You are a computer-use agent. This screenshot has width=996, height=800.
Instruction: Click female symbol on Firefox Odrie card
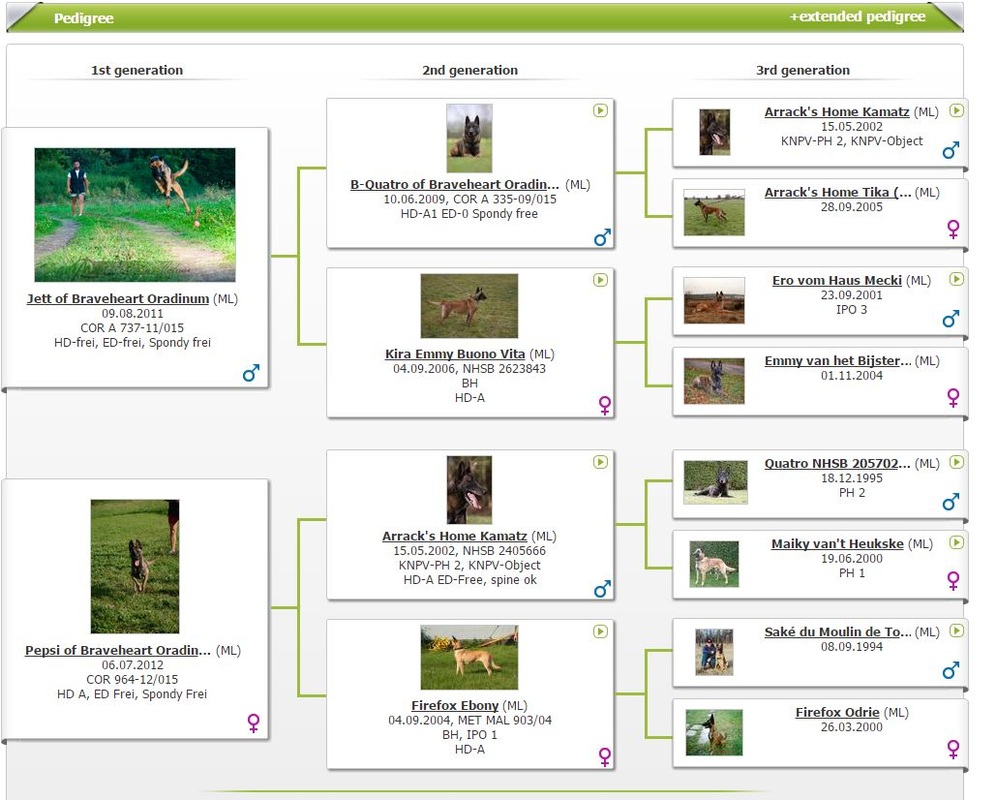pyautogui.click(x=953, y=749)
